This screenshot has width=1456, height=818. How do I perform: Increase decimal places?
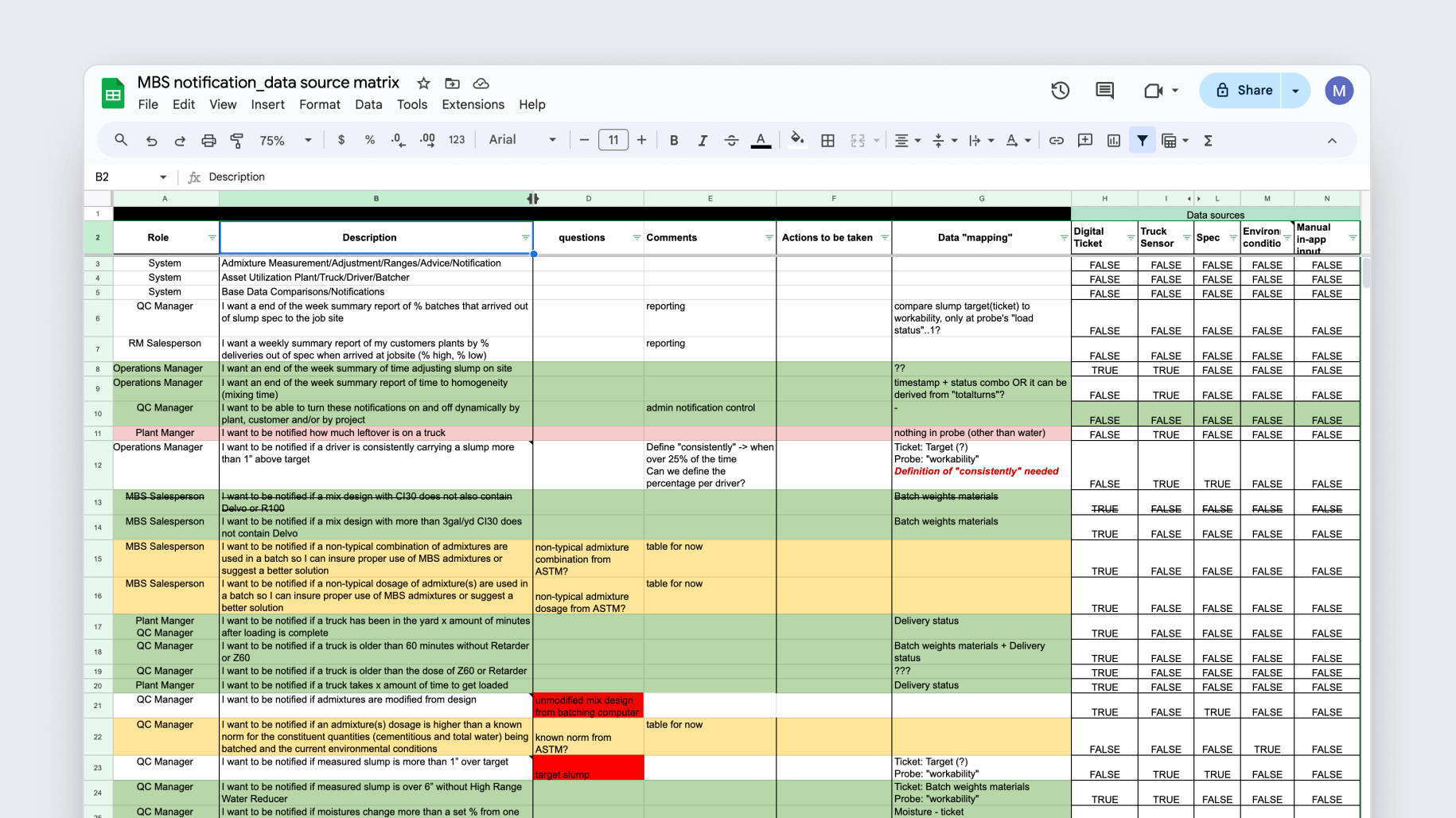(x=427, y=140)
